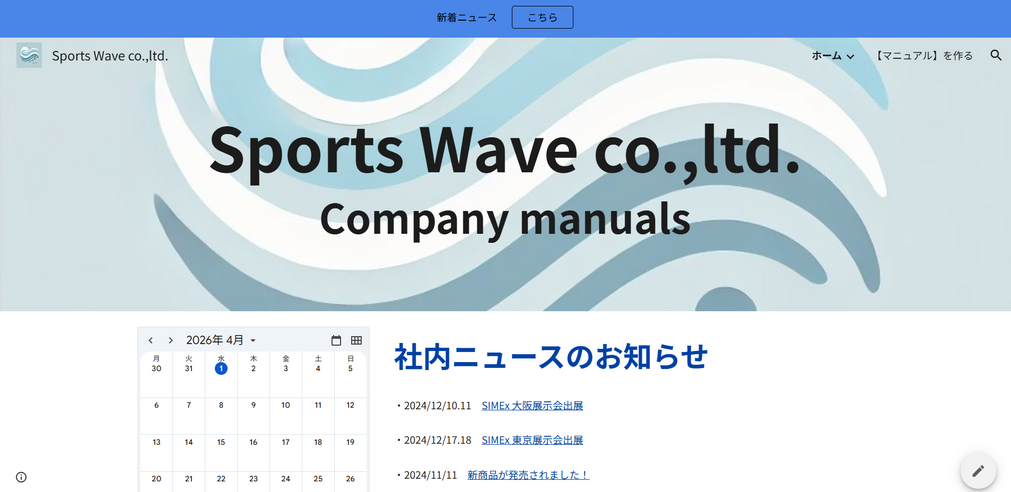
Task: Open the SIMEx 大阪展示会出展 link
Action: [x=532, y=406]
